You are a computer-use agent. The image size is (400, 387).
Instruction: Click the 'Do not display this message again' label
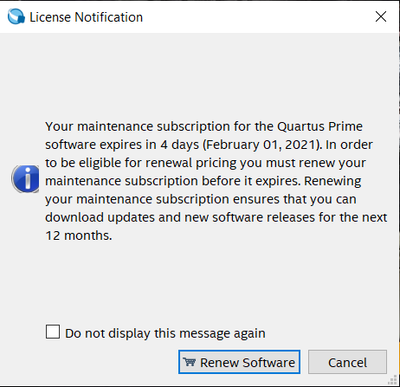(x=165, y=333)
